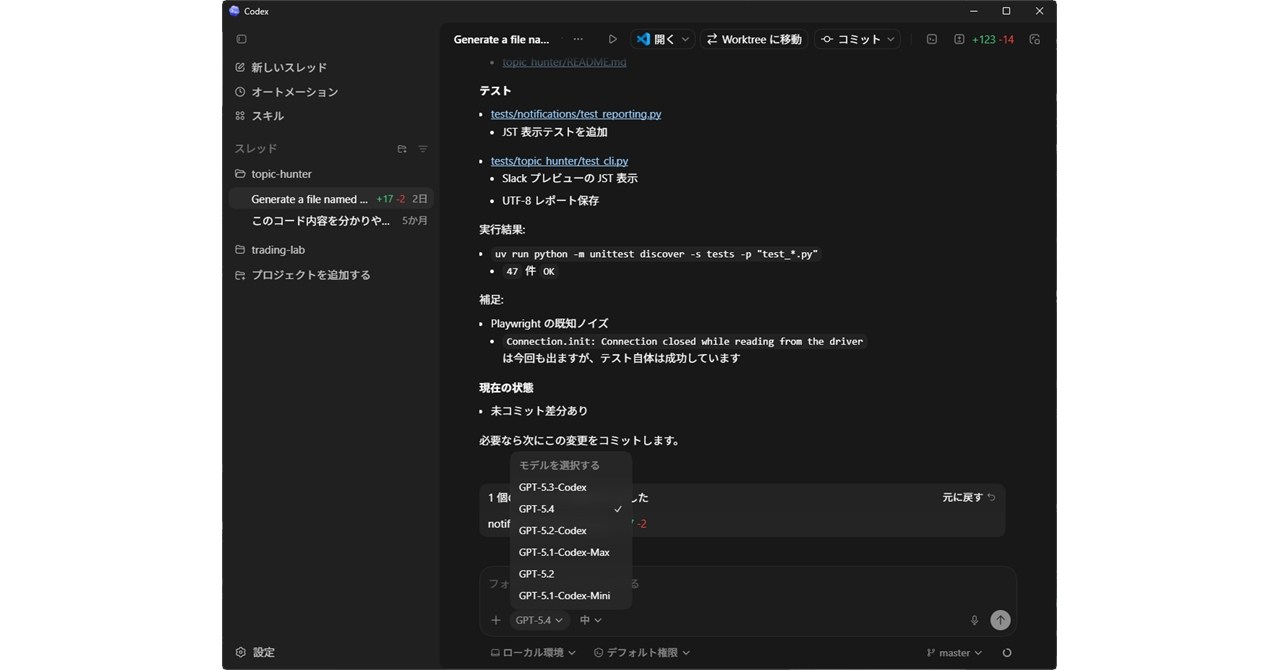Click the Connection.init error code text
Viewport: 1280px width, 670px height.
click(684, 341)
